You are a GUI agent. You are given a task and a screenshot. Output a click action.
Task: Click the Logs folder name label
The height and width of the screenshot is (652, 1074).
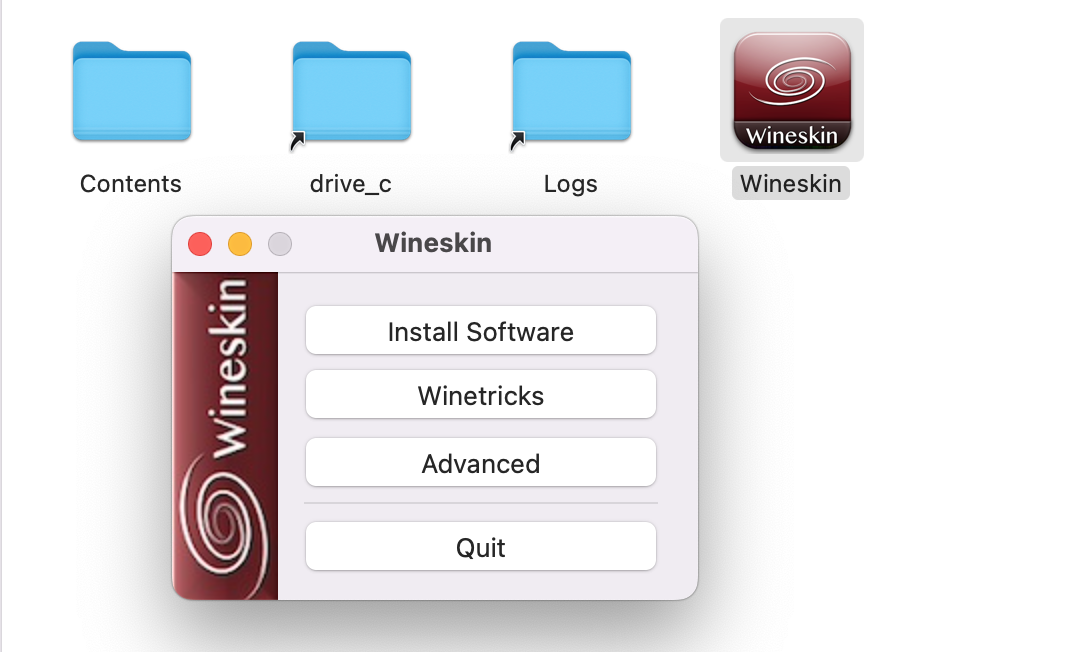tap(570, 183)
